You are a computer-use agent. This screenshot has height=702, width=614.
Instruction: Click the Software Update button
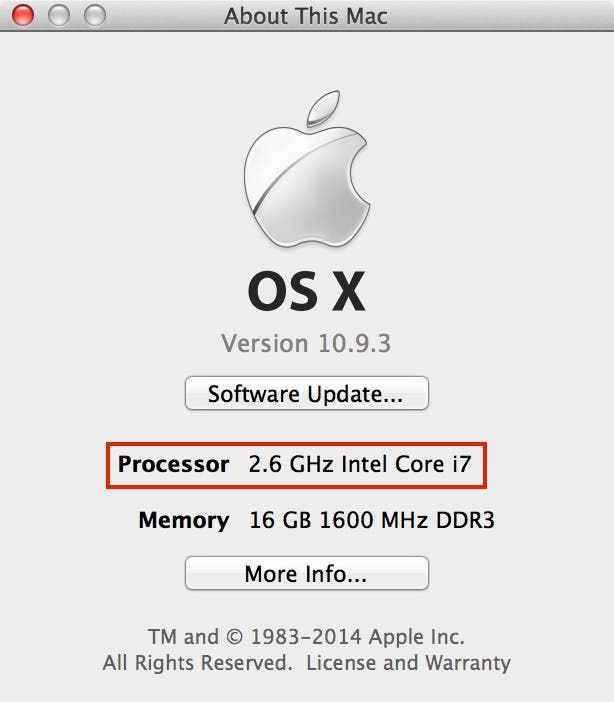coord(306,394)
